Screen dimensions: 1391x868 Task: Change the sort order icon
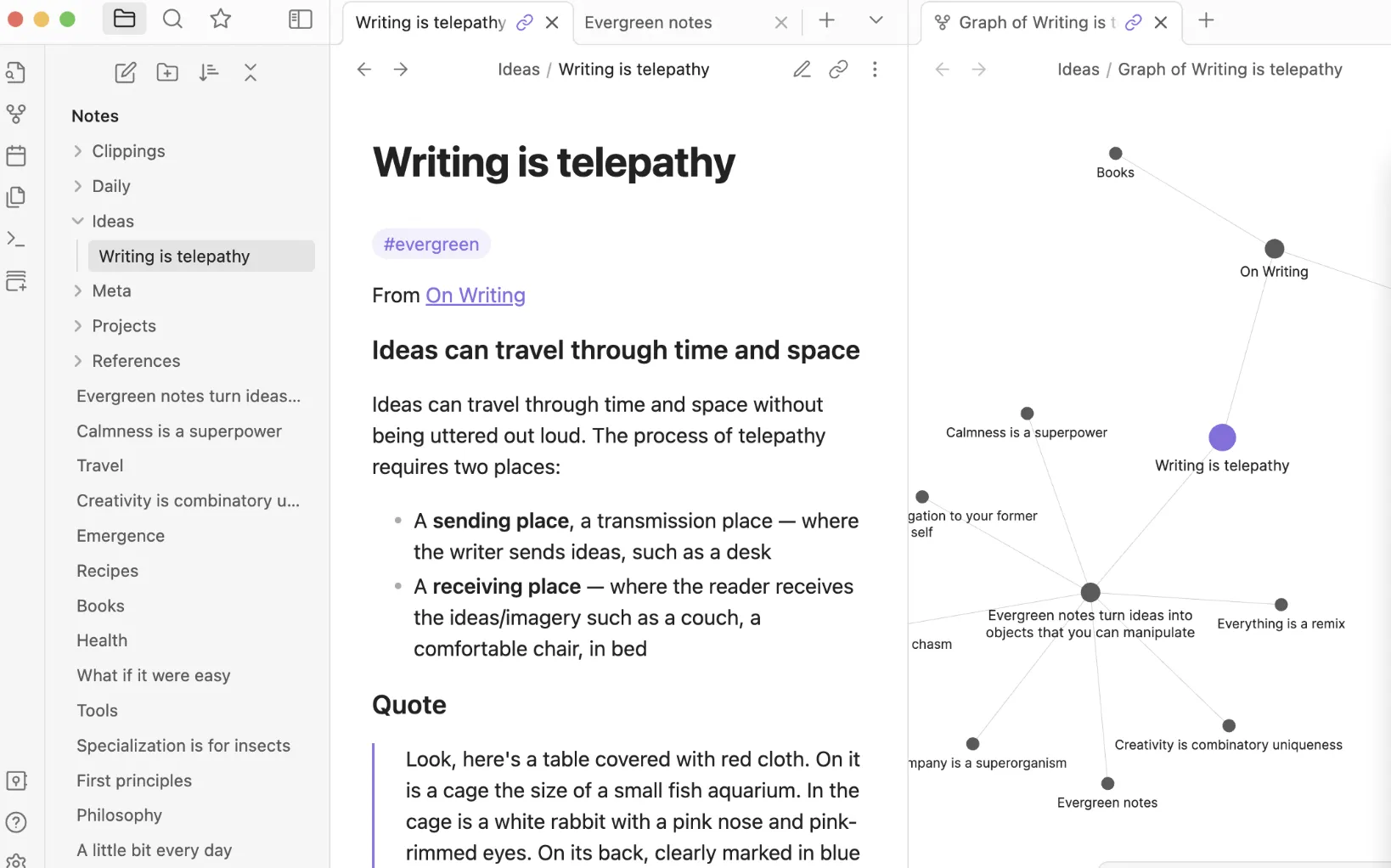[209, 72]
